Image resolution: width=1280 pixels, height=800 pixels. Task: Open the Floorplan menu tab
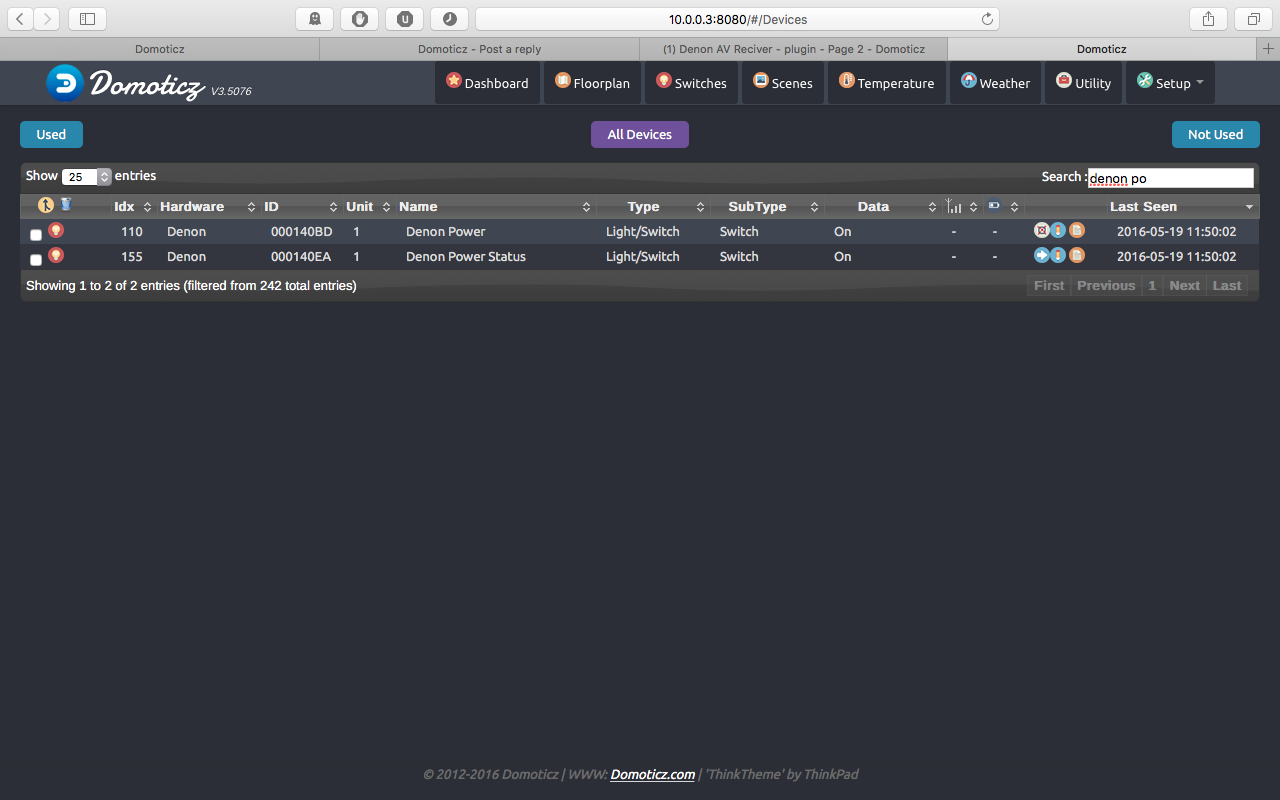(593, 83)
